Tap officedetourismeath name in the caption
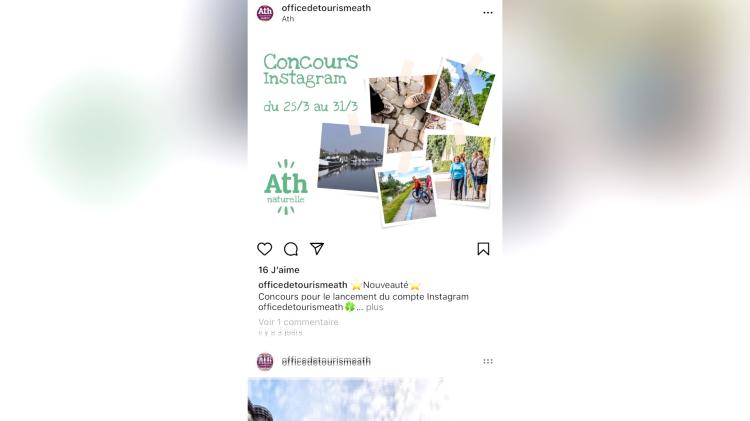Viewport: 750px width, 421px height. tap(303, 285)
